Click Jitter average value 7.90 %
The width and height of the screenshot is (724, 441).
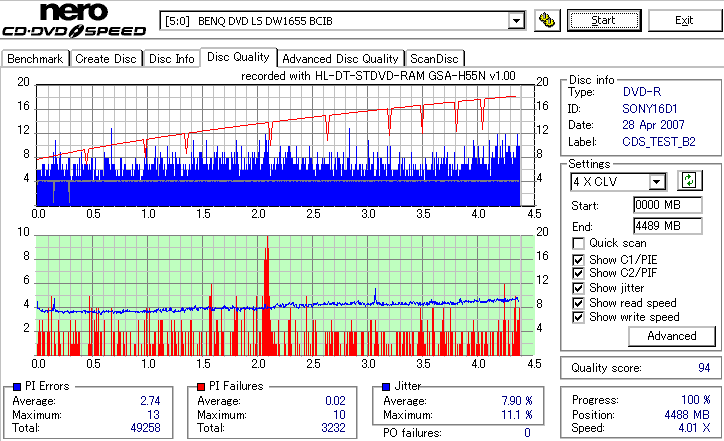coord(517,401)
